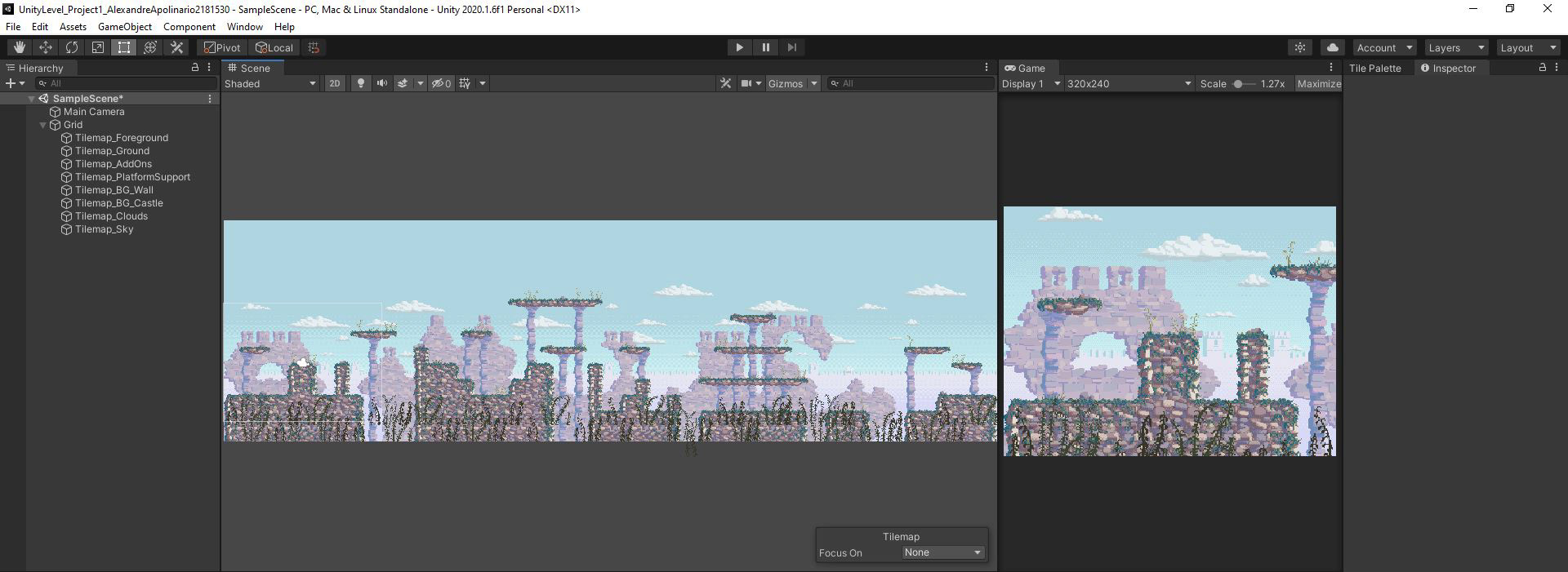The image size is (1568, 572).
Task: Open the Assets menu
Action: tap(73, 27)
